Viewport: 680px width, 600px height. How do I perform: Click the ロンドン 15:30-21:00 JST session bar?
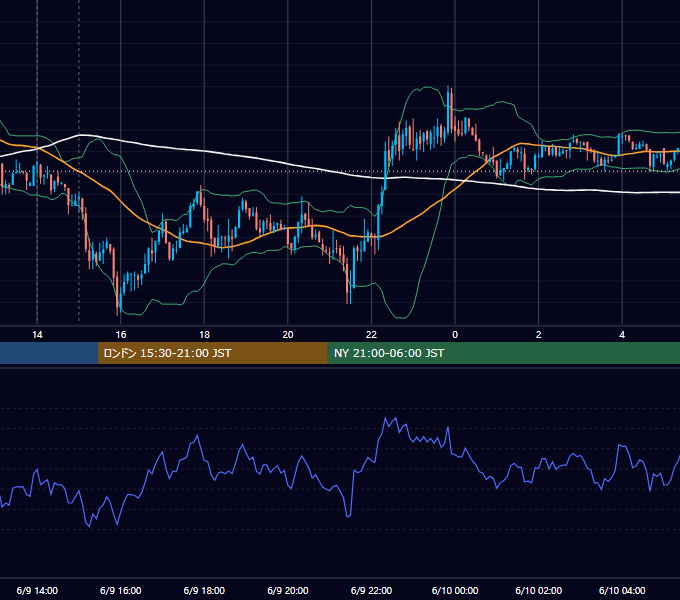coord(212,353)
